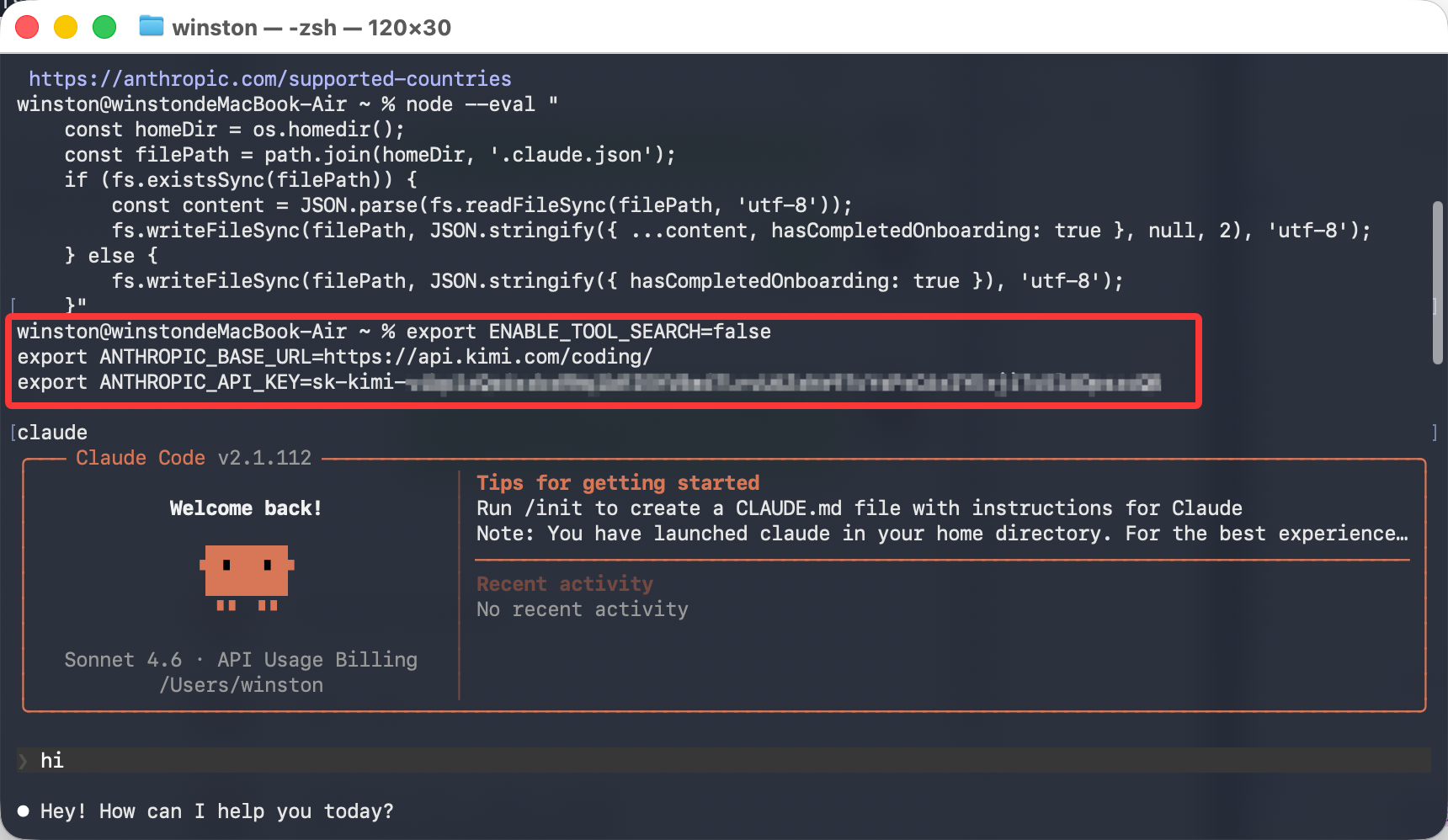Click the "} else {" line
The height and width of the screenshot is (840, 1448).
(x=111, y=256)
